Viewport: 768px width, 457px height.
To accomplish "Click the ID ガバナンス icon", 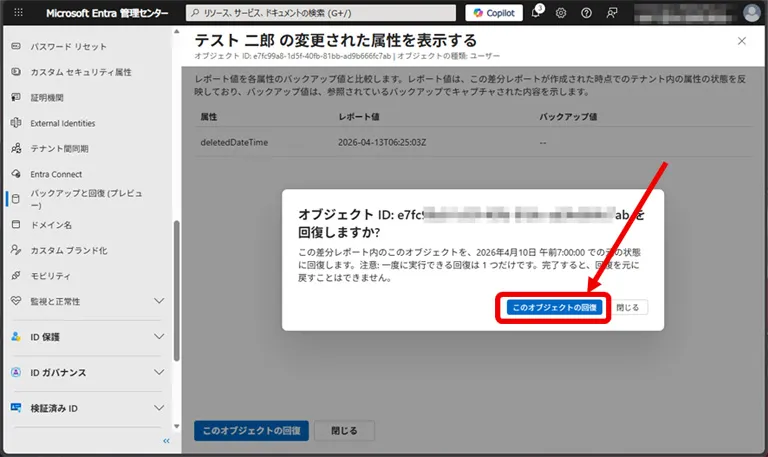I will 16,372.
